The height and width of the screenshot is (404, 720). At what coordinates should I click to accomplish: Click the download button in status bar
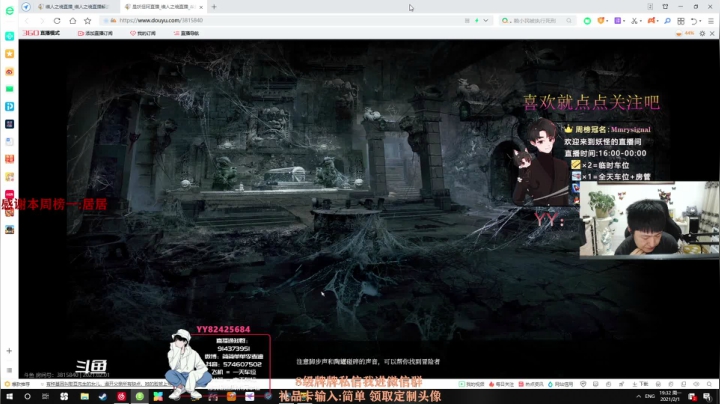tap(640, 384)
